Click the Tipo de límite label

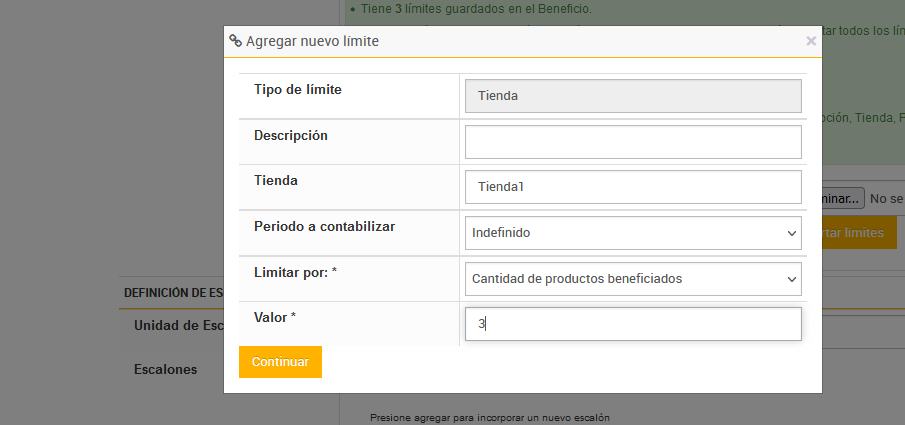(298, 90)
